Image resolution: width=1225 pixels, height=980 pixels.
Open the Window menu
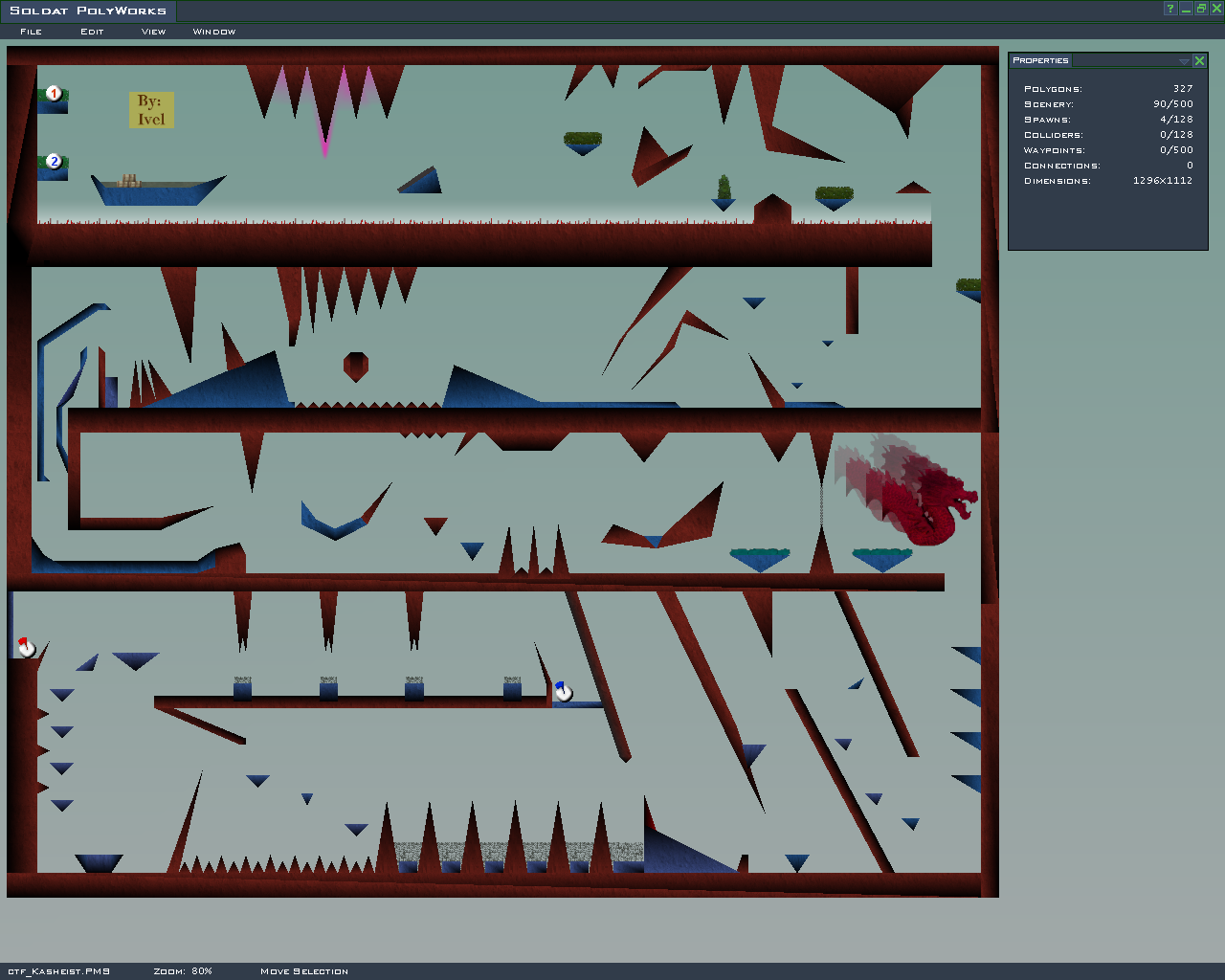213,32
